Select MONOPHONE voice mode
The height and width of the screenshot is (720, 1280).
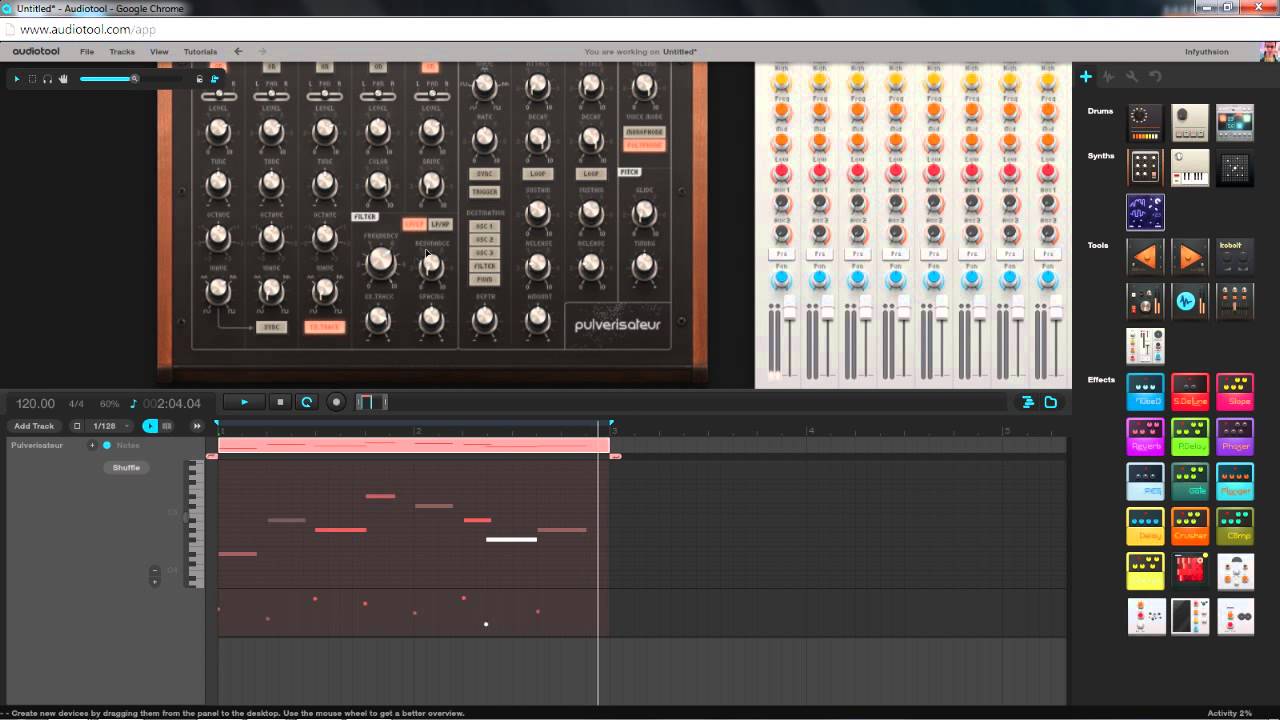[x=644, y=132]
